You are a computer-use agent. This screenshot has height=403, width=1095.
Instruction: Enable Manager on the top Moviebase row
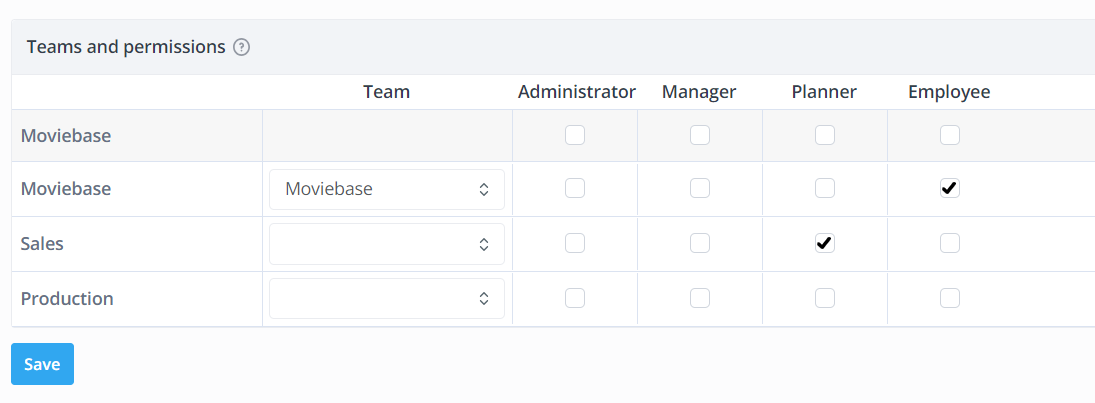[x=700, y=135]
